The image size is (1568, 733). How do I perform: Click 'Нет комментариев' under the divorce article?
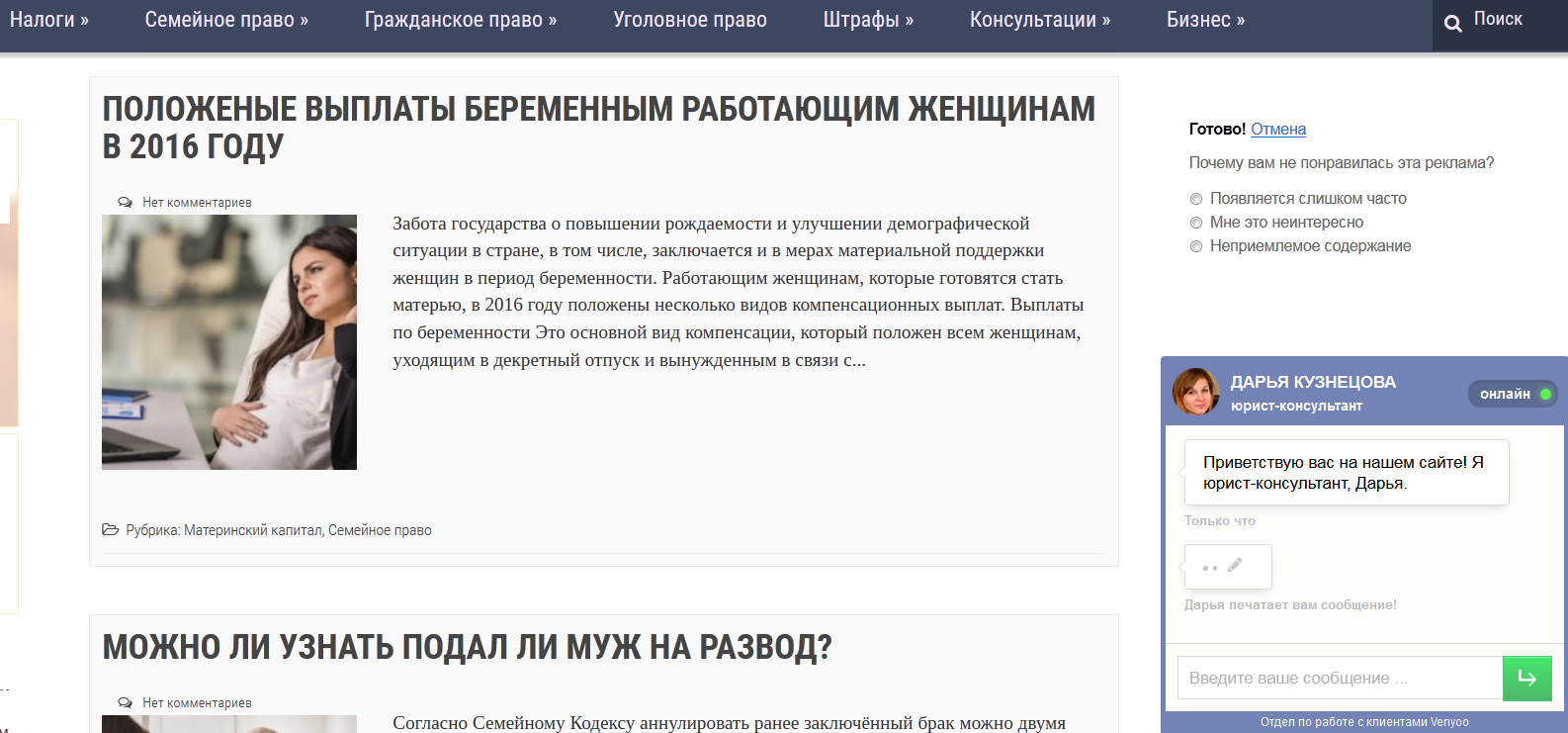pos(197,703)
